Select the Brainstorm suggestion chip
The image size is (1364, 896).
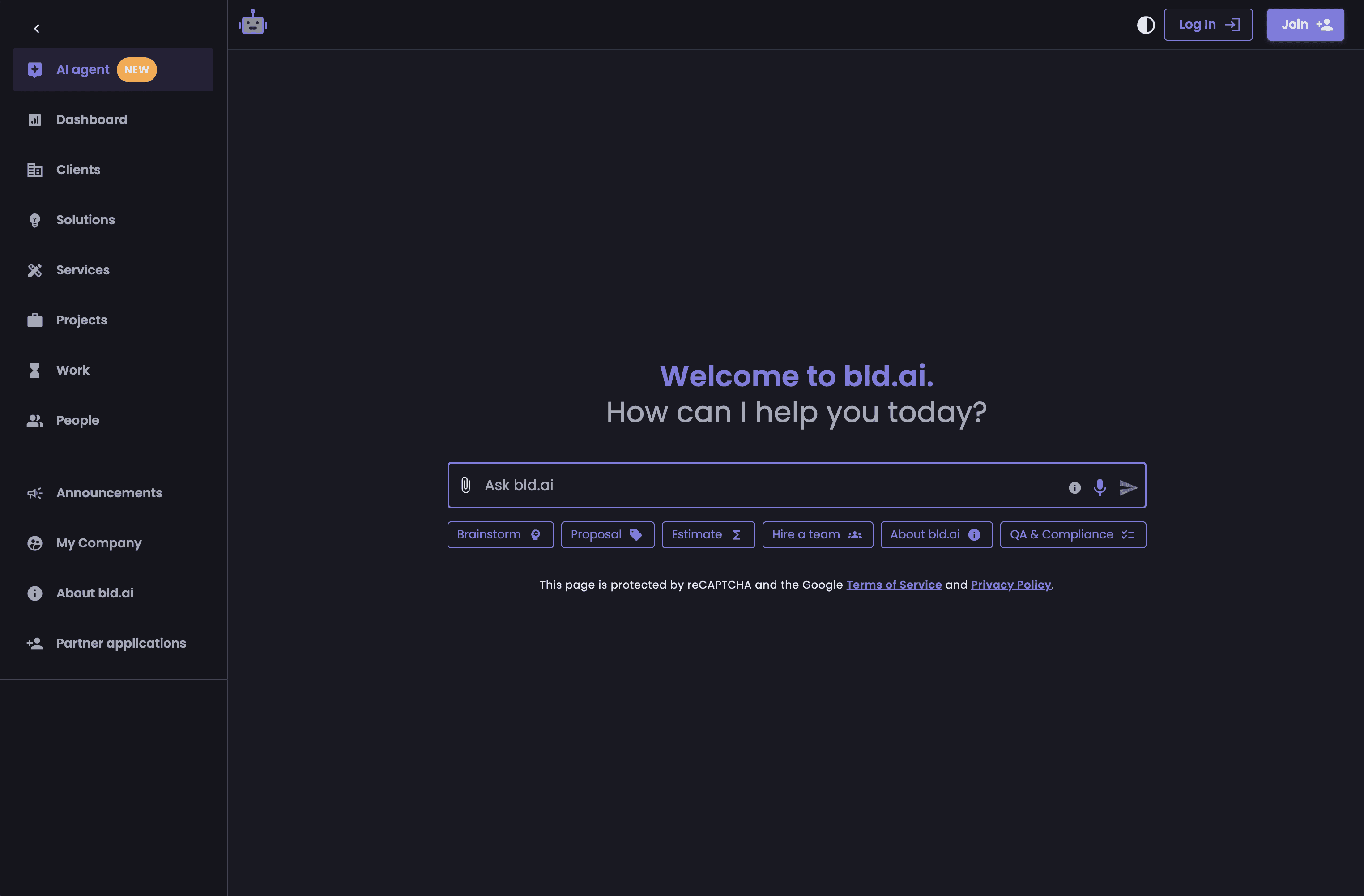pos(500,535)
